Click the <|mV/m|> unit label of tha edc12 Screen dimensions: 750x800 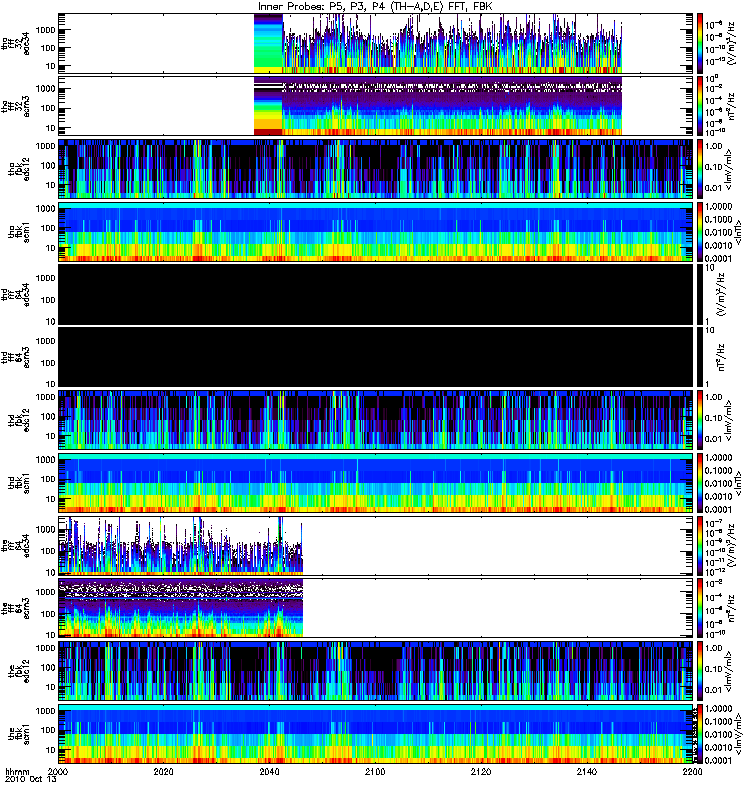click(729, 169)
